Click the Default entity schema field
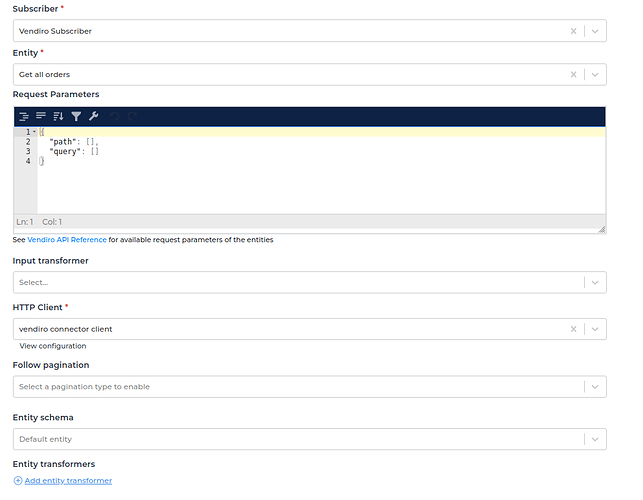This screenshot has width=643, height=500. click(x=310, y=439)
